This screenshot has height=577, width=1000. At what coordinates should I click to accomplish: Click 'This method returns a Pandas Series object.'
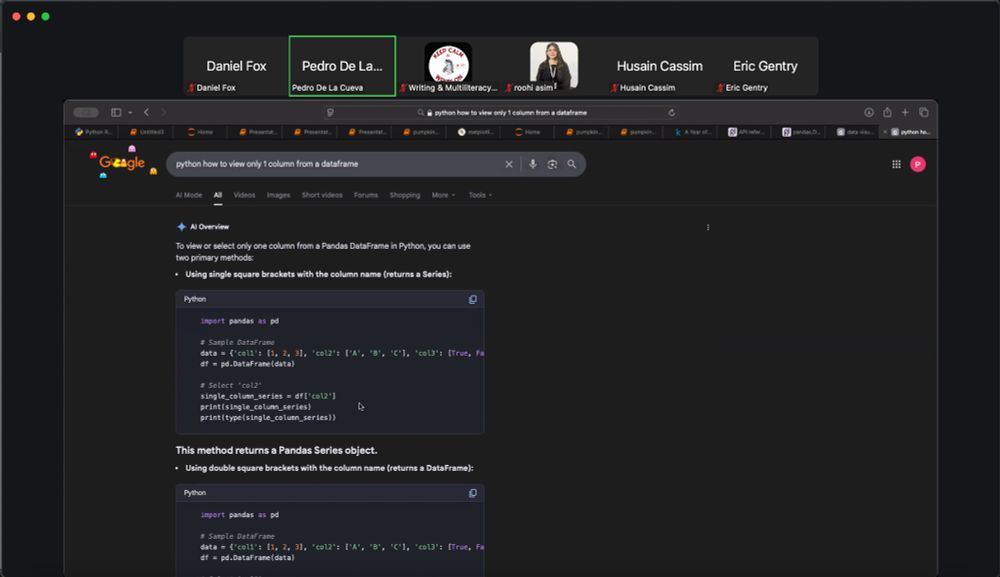tap(276, 450)
